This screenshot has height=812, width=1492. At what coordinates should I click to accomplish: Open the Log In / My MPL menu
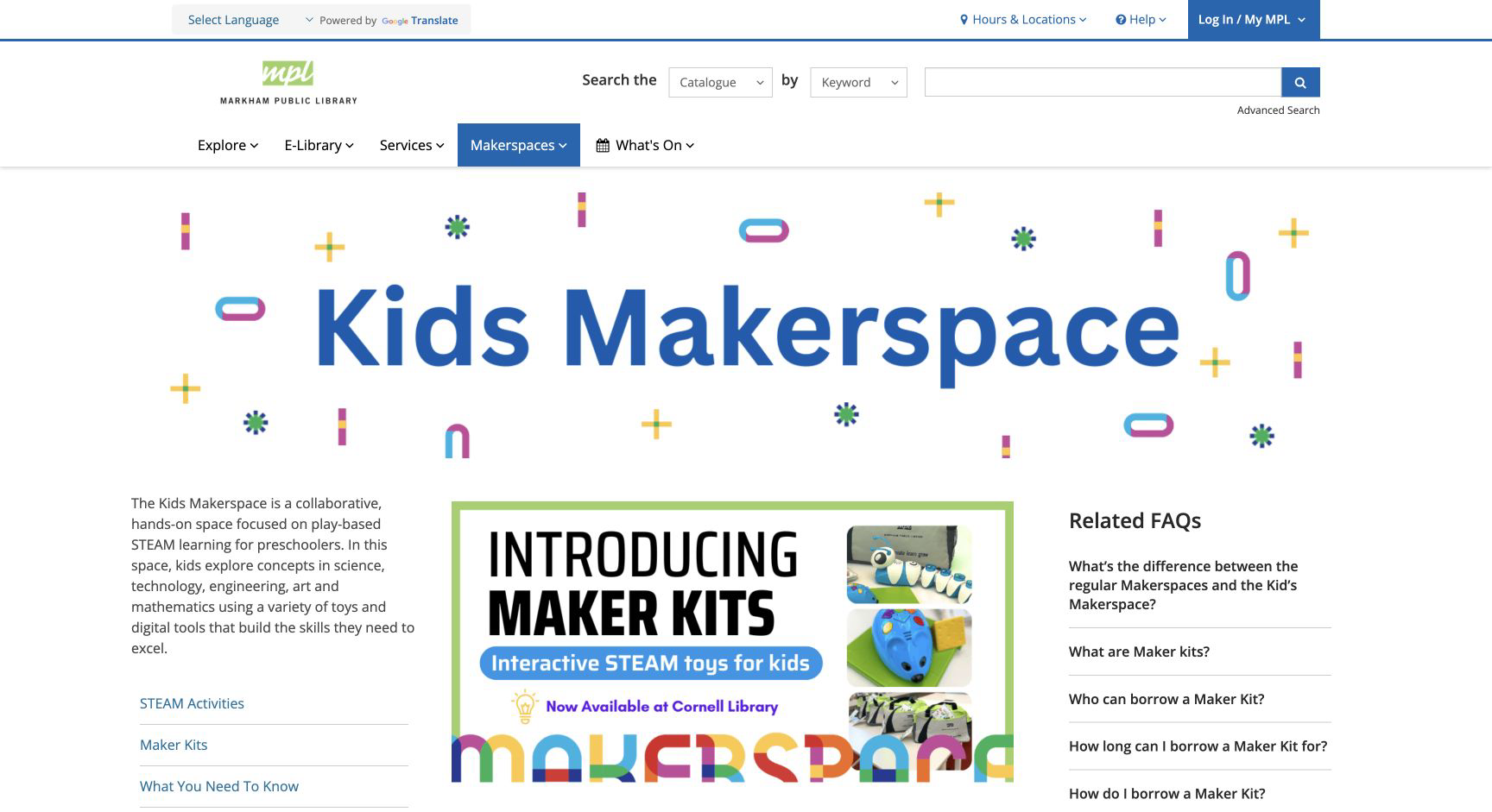click(x=1254, y=19)
